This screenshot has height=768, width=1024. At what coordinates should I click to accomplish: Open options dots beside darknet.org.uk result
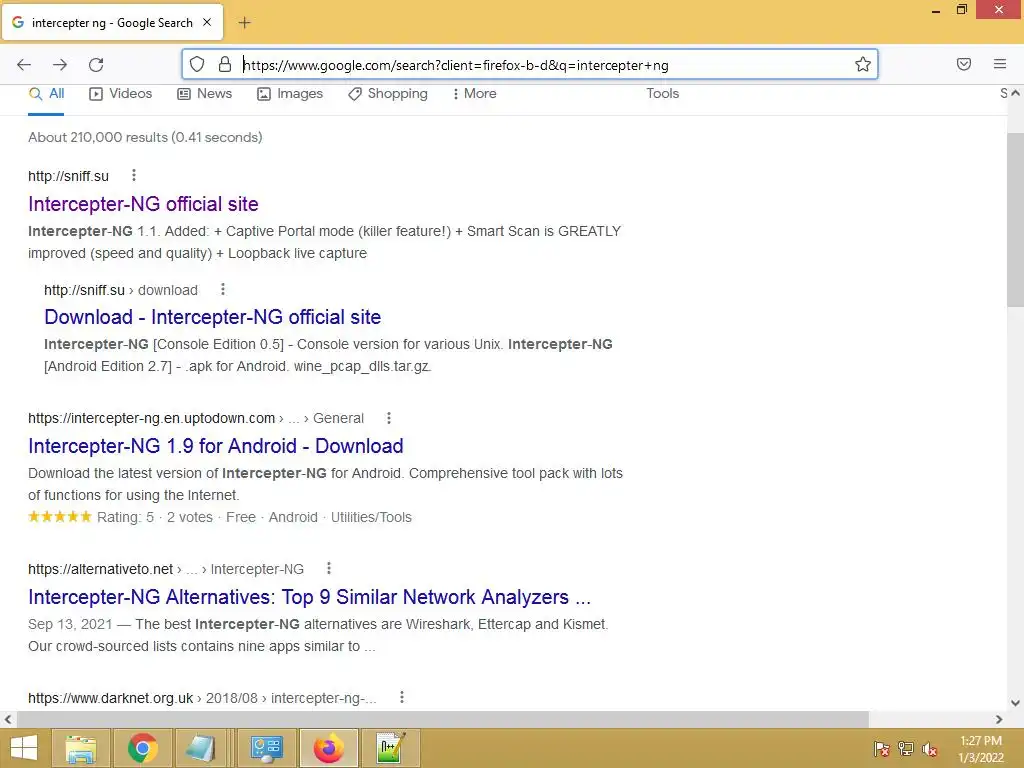[402, 697]
